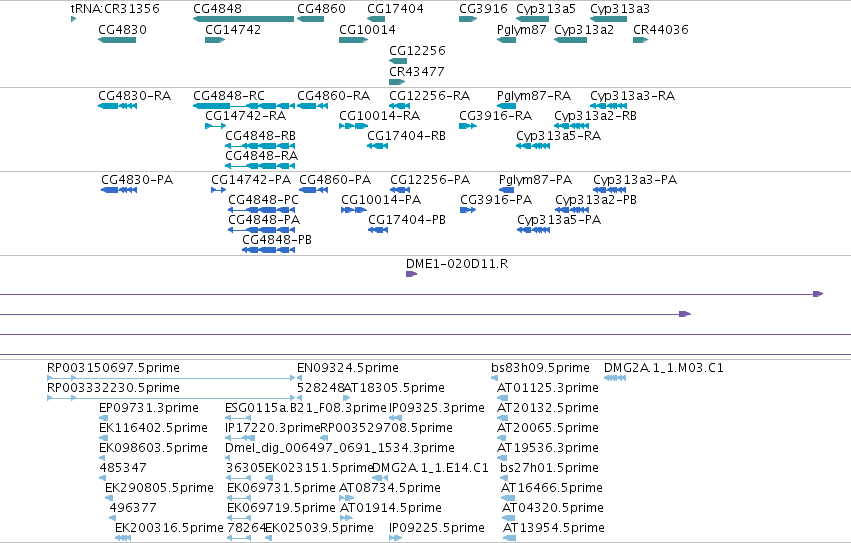
Task: Select the EP09731.3prime EST
Action: point(103,418)
